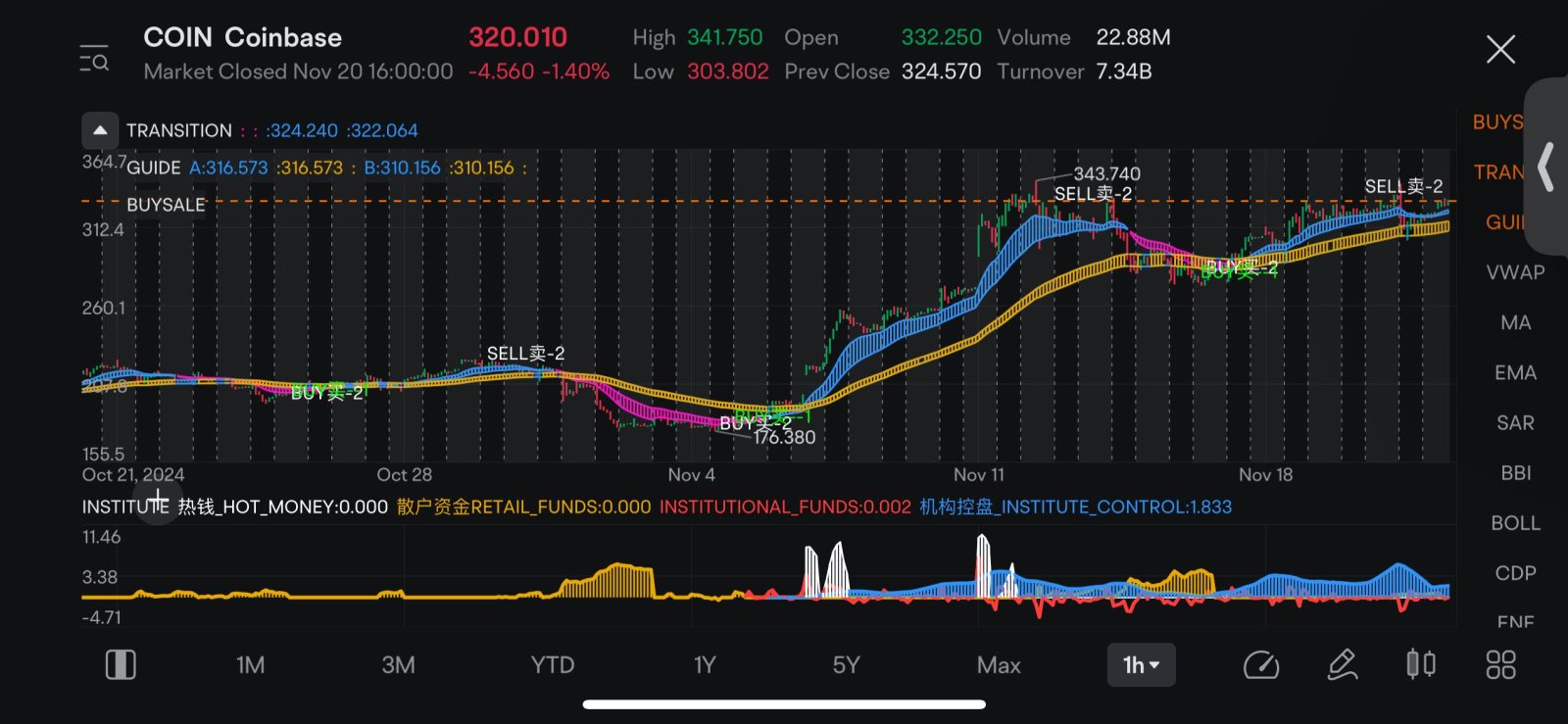The width and height of the screenshot is (1568, 724).
Task: Click the Volume value 22.88M
Action: pos(1134,37)
